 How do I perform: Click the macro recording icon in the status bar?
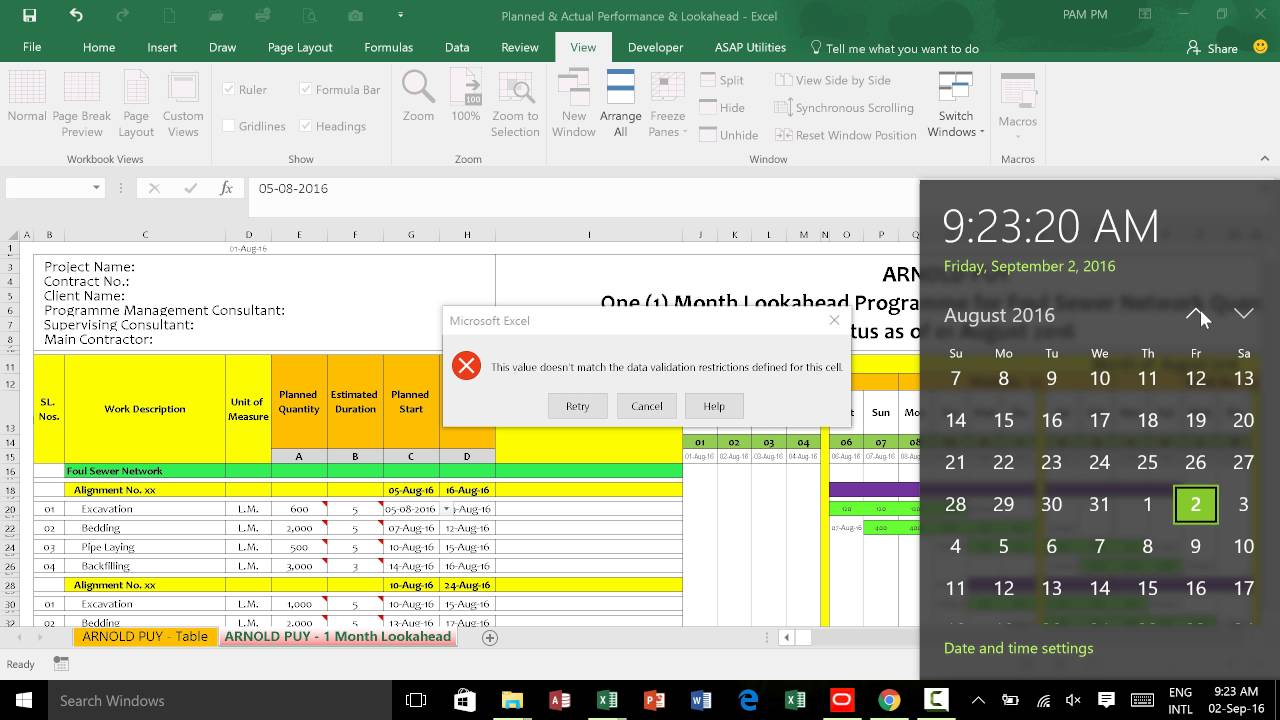tap(61, 664)
